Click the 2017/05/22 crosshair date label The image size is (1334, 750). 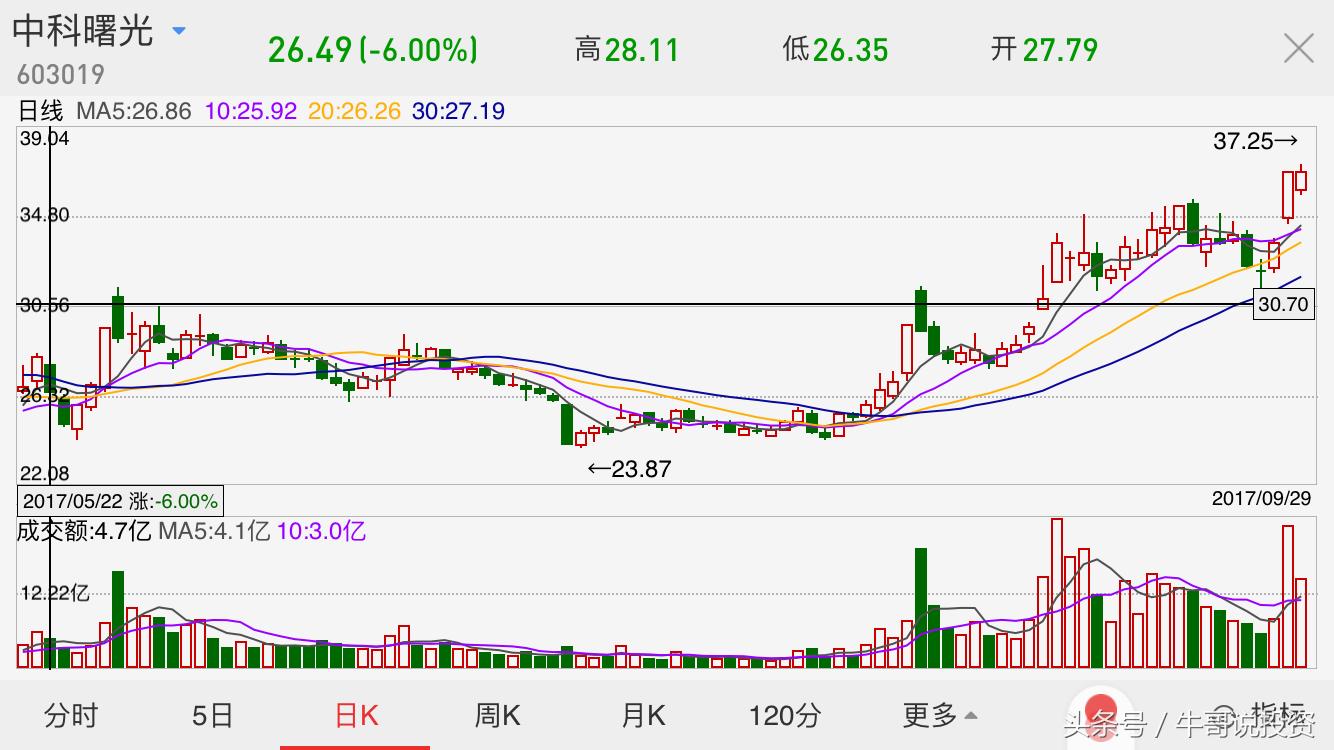pos(120,500)
